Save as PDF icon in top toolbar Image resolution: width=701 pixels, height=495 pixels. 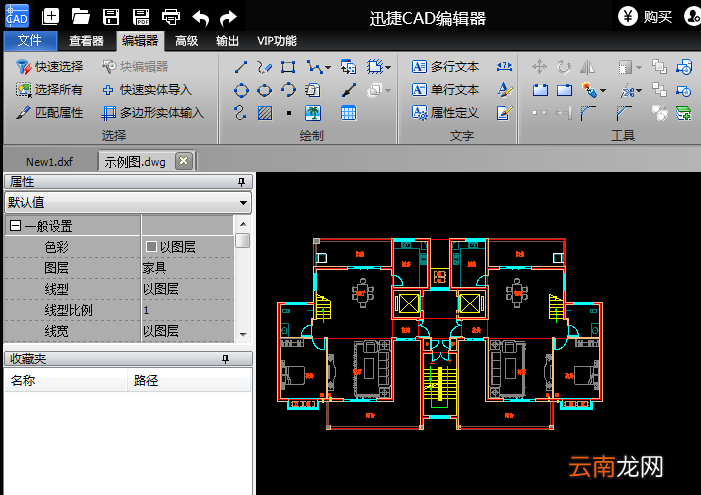pos(141,17)
